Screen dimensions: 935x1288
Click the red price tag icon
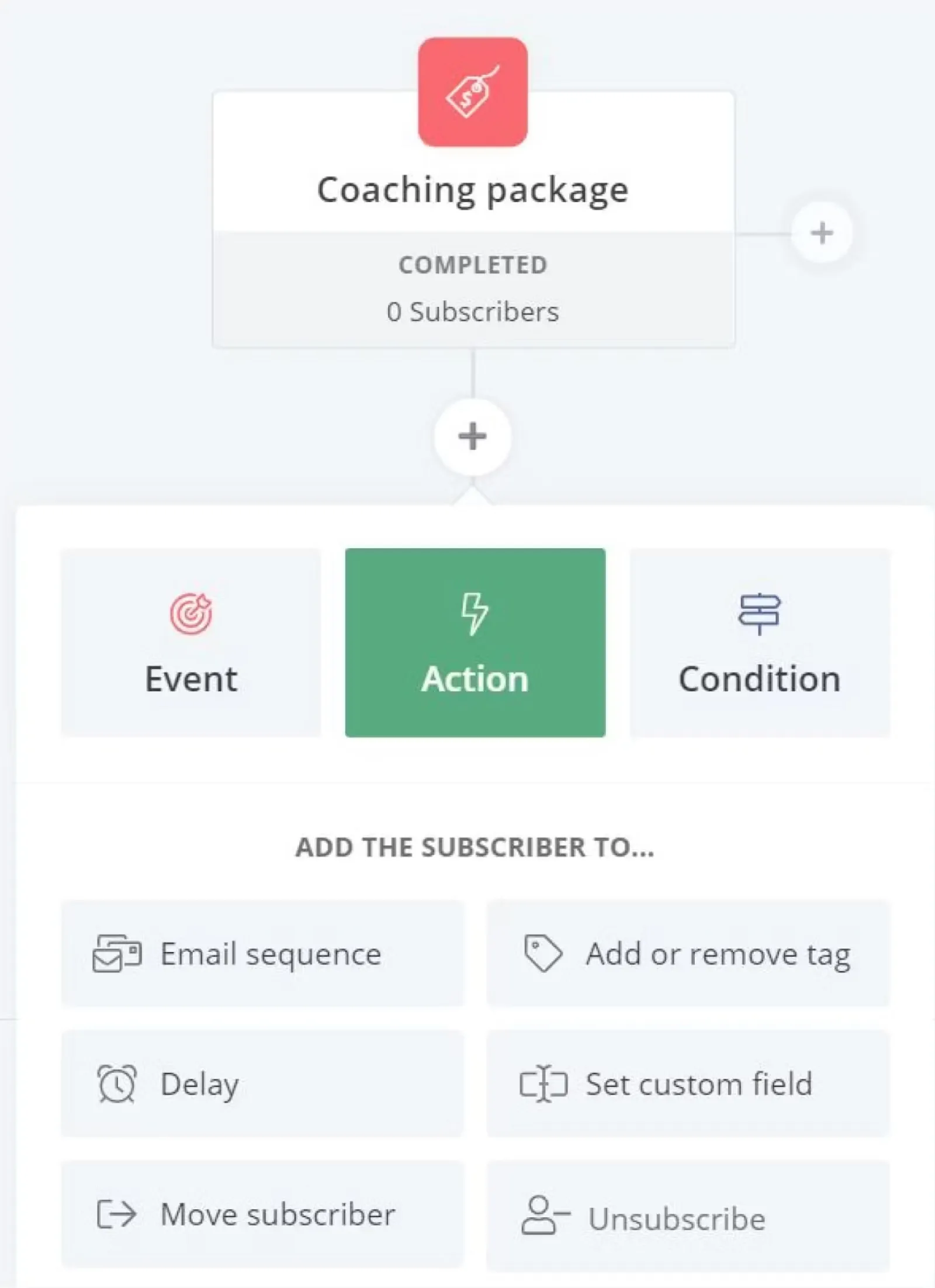click(x=472, y=92)
